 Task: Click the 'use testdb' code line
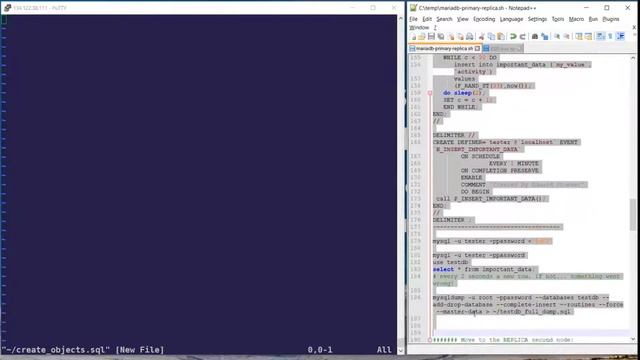click(451, 262)
